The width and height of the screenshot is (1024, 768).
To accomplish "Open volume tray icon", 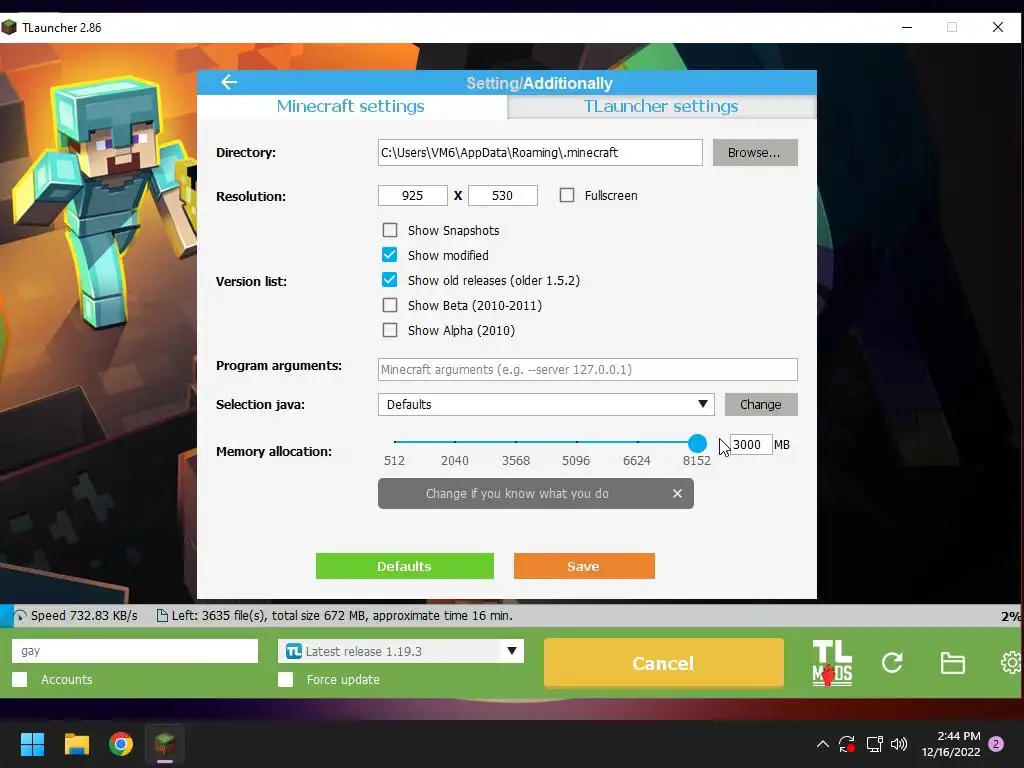I will pos(899,744).
